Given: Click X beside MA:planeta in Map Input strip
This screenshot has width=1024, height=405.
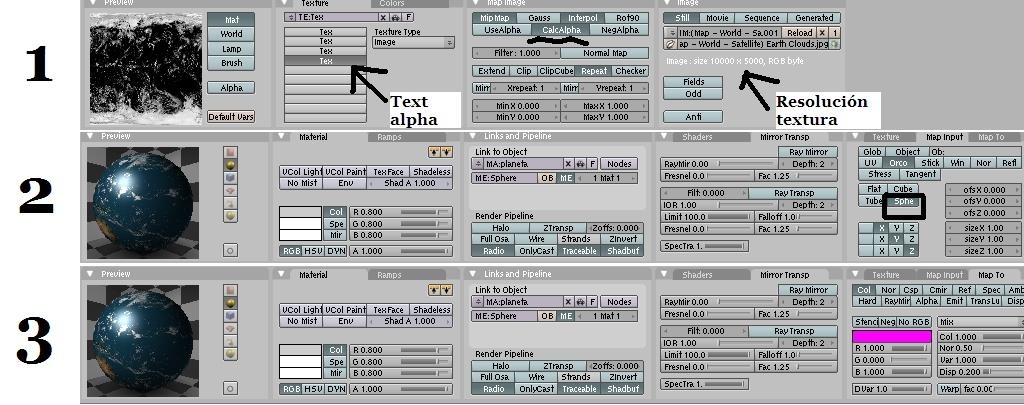Looking at the screenshot, I should [x=568, y=164].
